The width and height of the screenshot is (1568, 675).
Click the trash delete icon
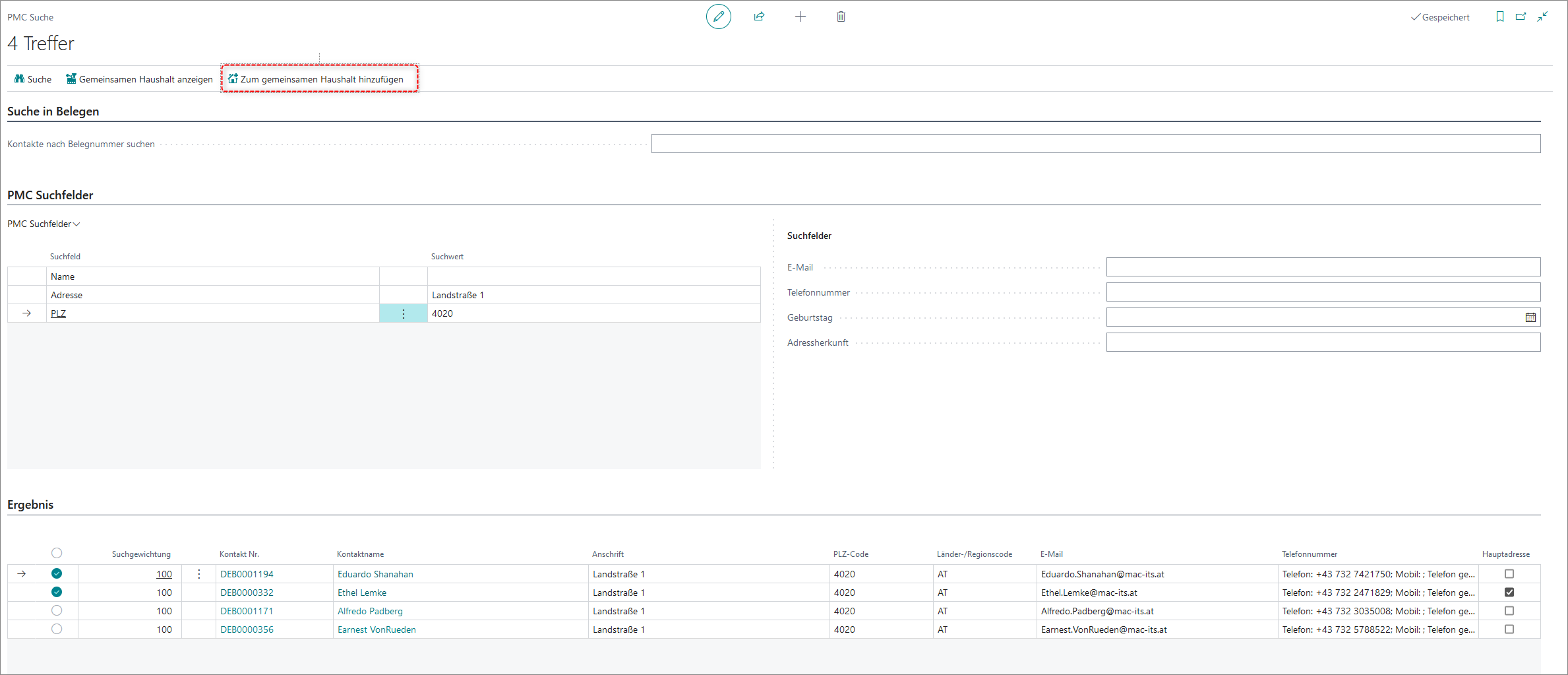(x=841, y=16)
